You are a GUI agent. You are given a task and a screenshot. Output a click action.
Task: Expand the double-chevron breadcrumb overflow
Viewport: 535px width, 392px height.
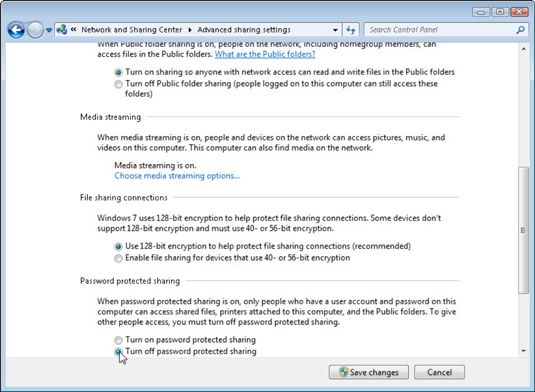click(73, 30)
